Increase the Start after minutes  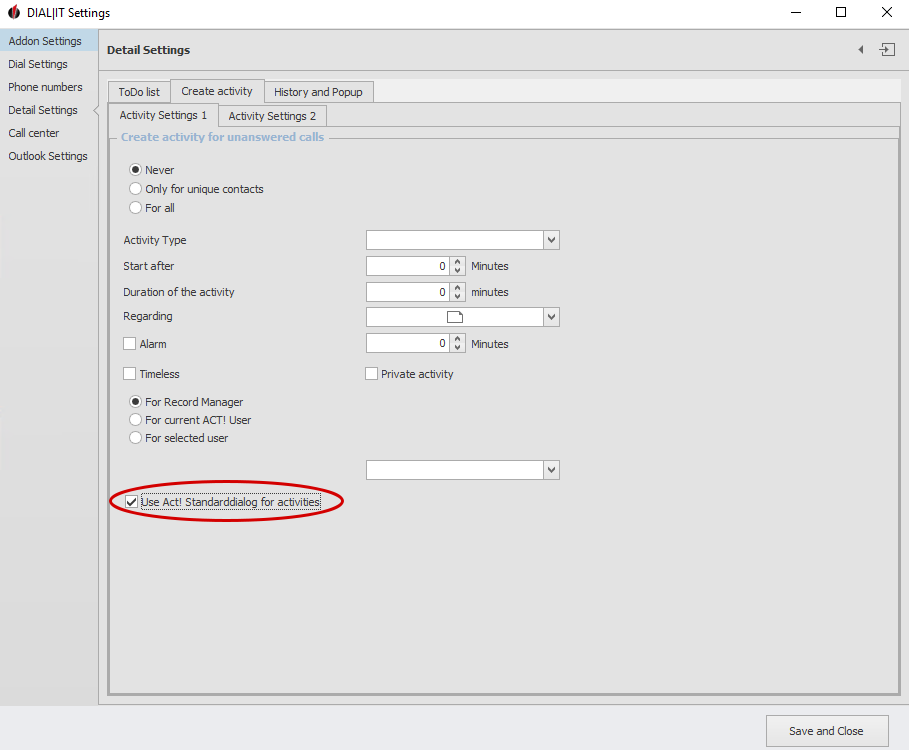point(457,261)
